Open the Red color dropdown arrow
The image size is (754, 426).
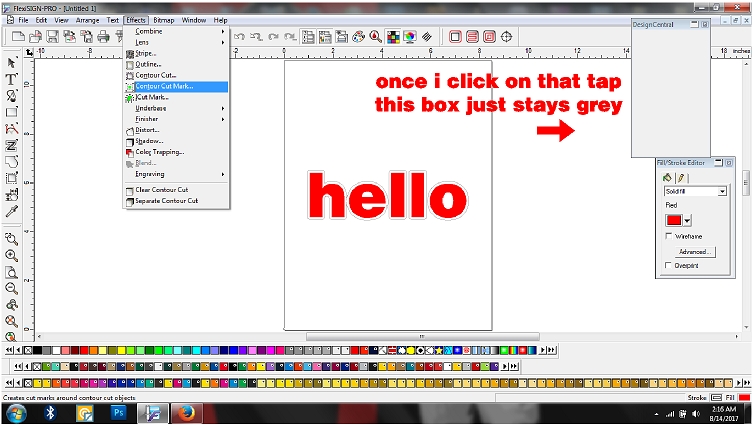(687, 221)
